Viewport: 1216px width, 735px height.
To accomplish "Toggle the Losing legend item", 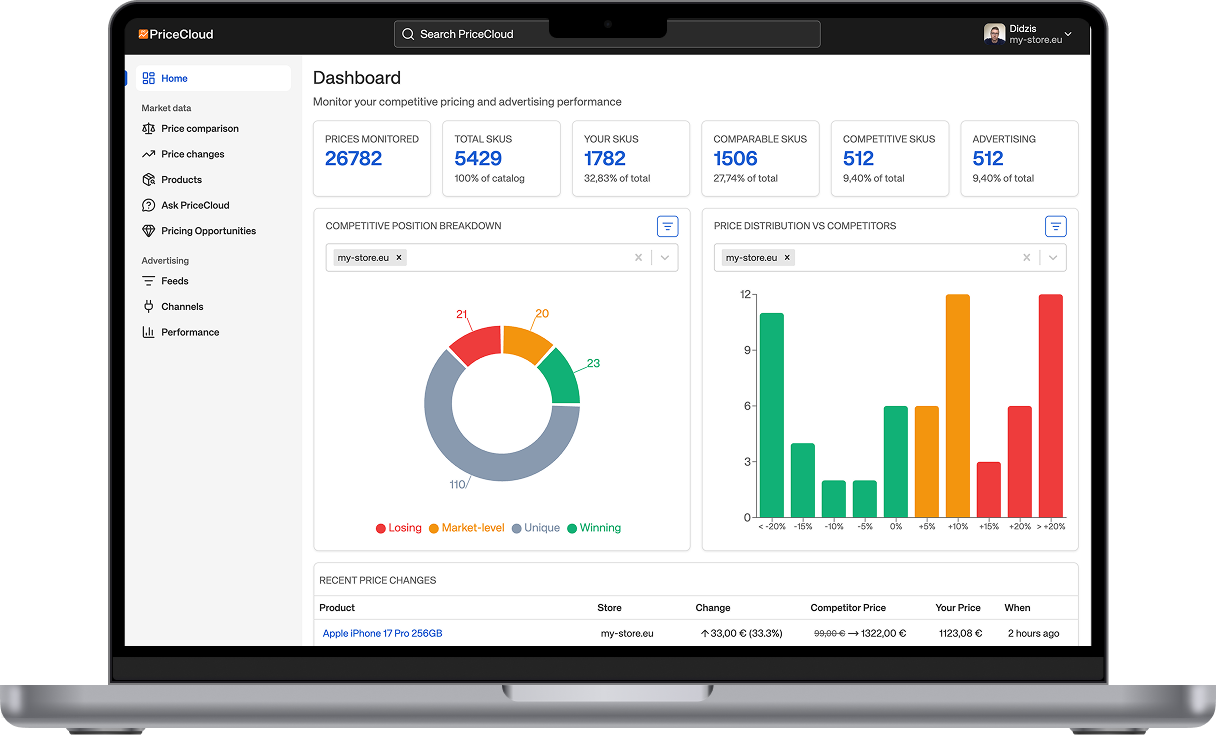I will (x=399, y=528).
